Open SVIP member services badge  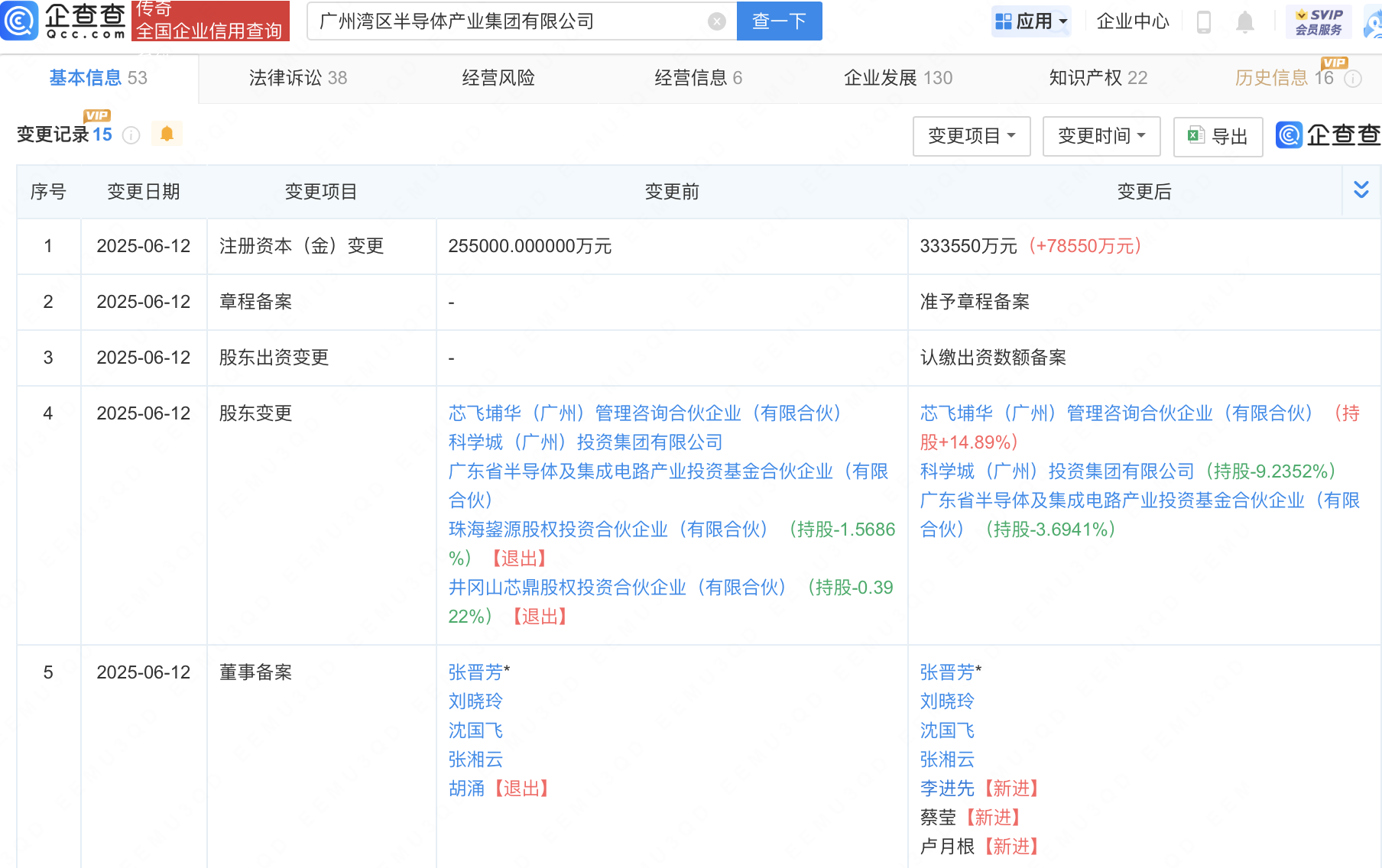point(1319,21)
